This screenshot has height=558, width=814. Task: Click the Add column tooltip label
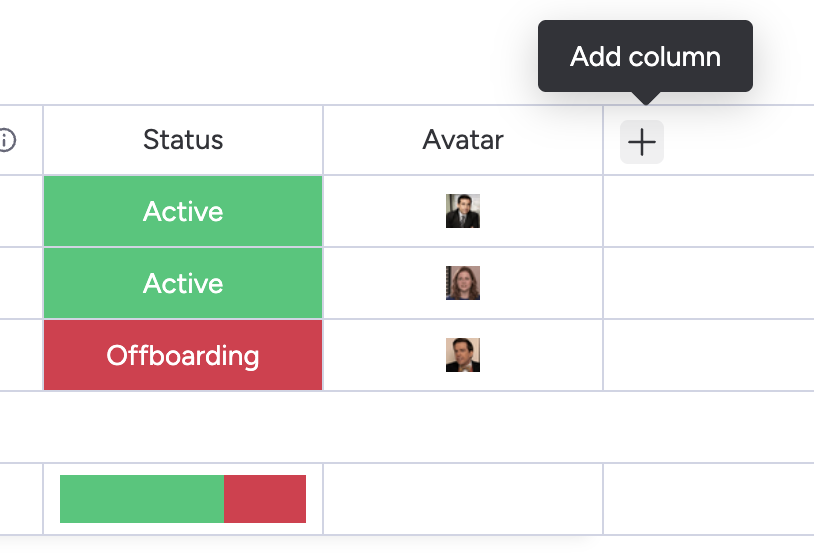pos(645,56)
